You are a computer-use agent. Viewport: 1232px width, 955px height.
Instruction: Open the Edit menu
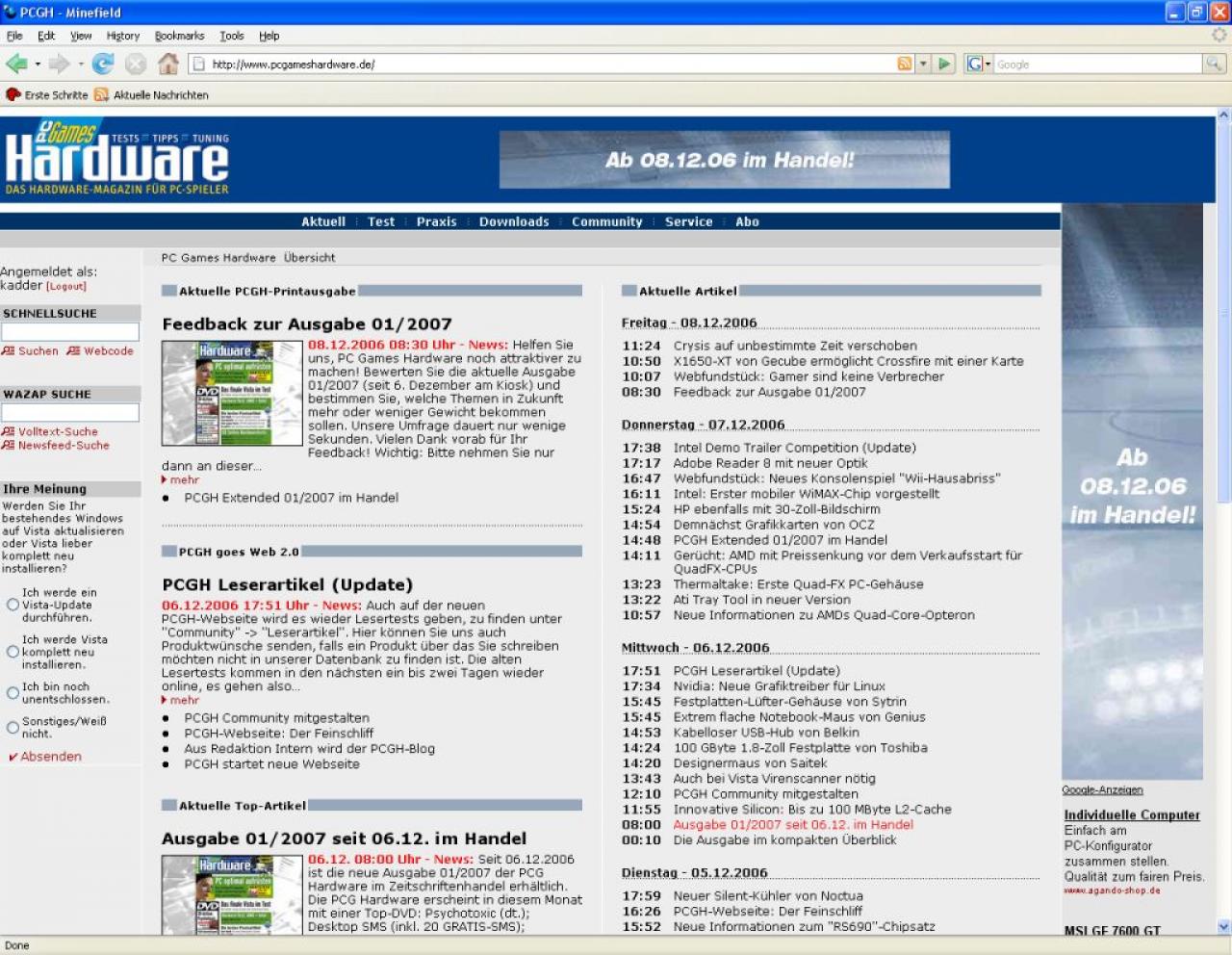coord(46,36)
